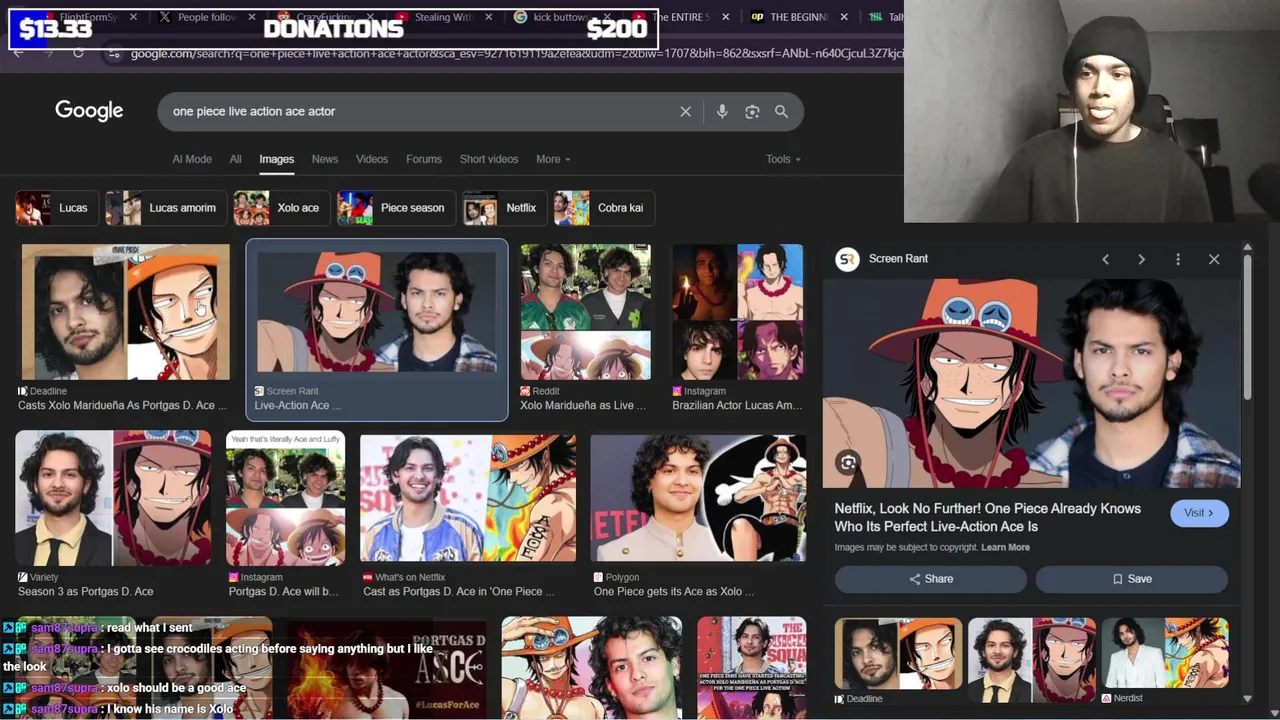
Task: Open Instagram 'Portgas D. Ace will b...' image
Action: click(285, 498)
